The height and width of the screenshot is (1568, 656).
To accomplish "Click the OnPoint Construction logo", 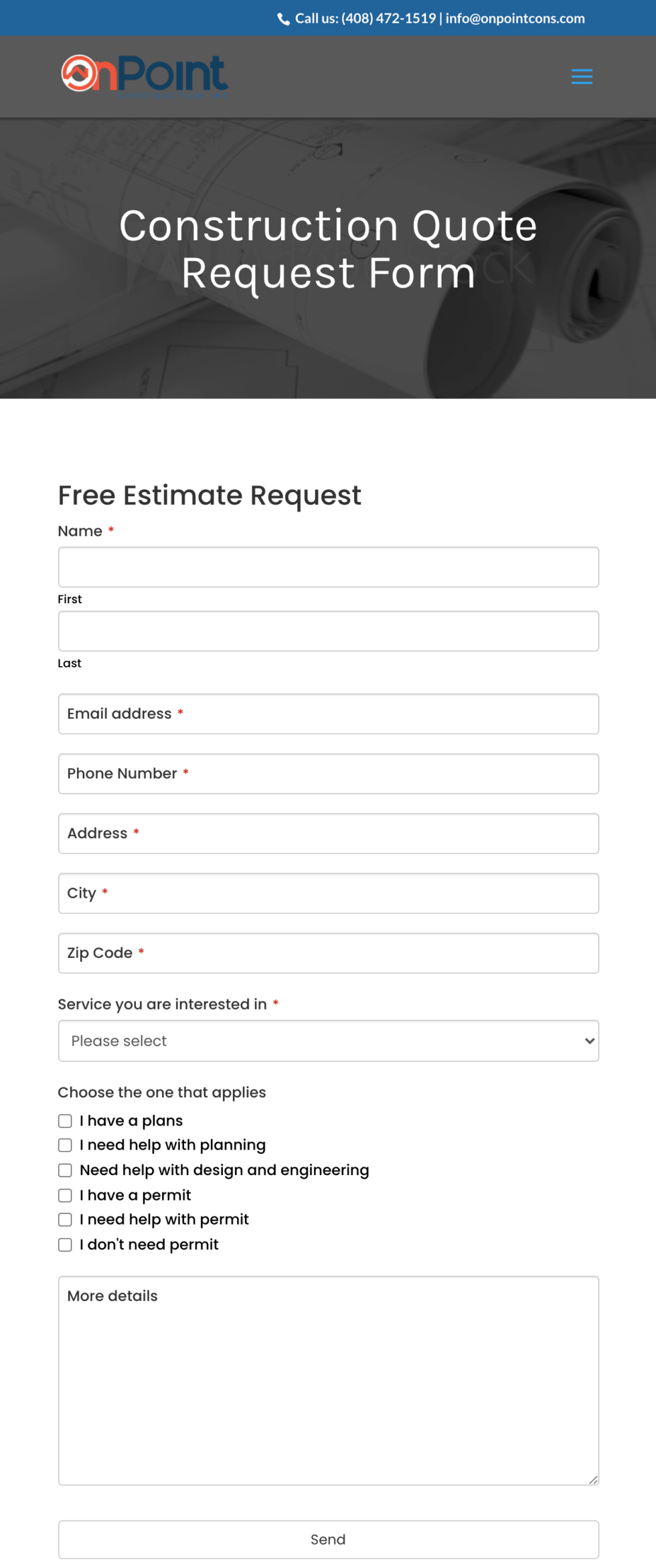I will pos(145,76).
